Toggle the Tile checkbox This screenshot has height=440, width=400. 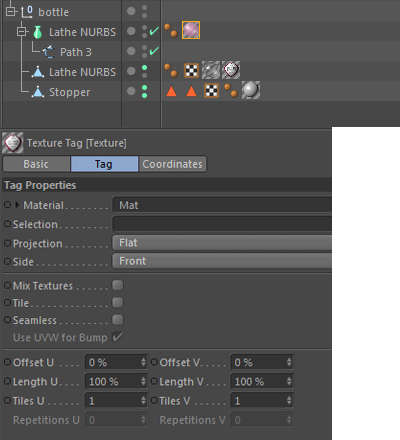(x=118, y=303)
